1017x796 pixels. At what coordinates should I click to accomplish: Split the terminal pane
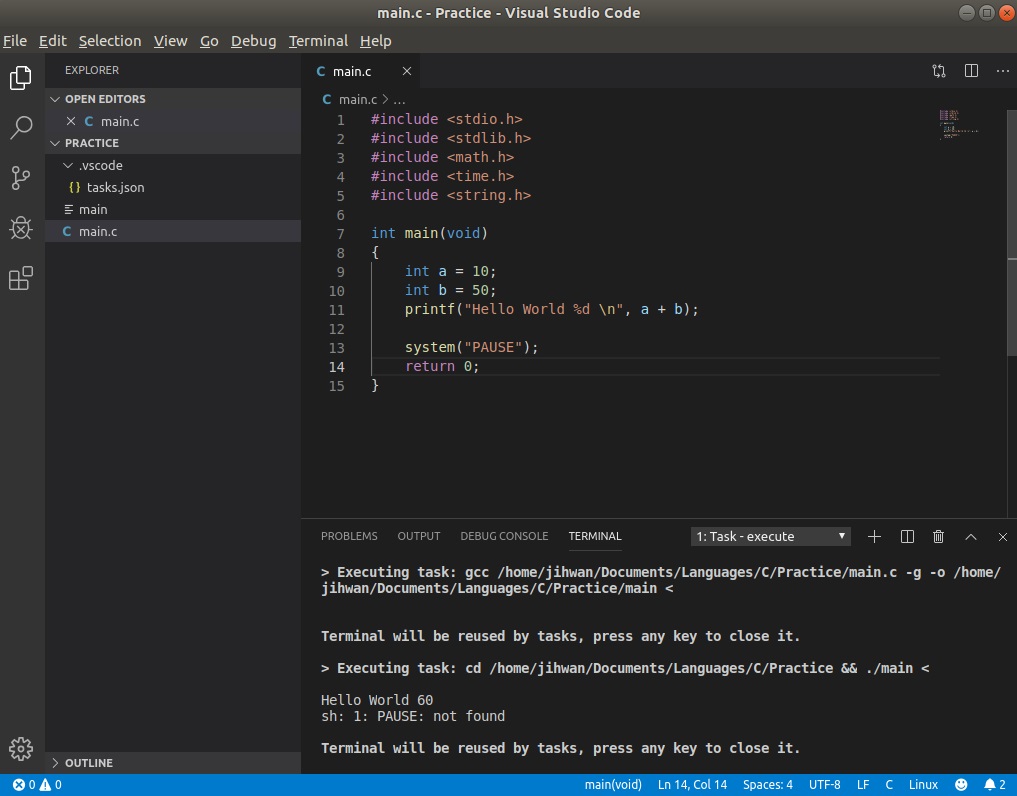point(906,536)
